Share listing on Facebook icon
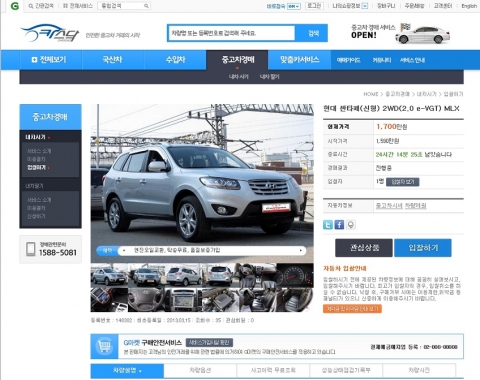Screen dimensions: 480x380 [339, 225]
